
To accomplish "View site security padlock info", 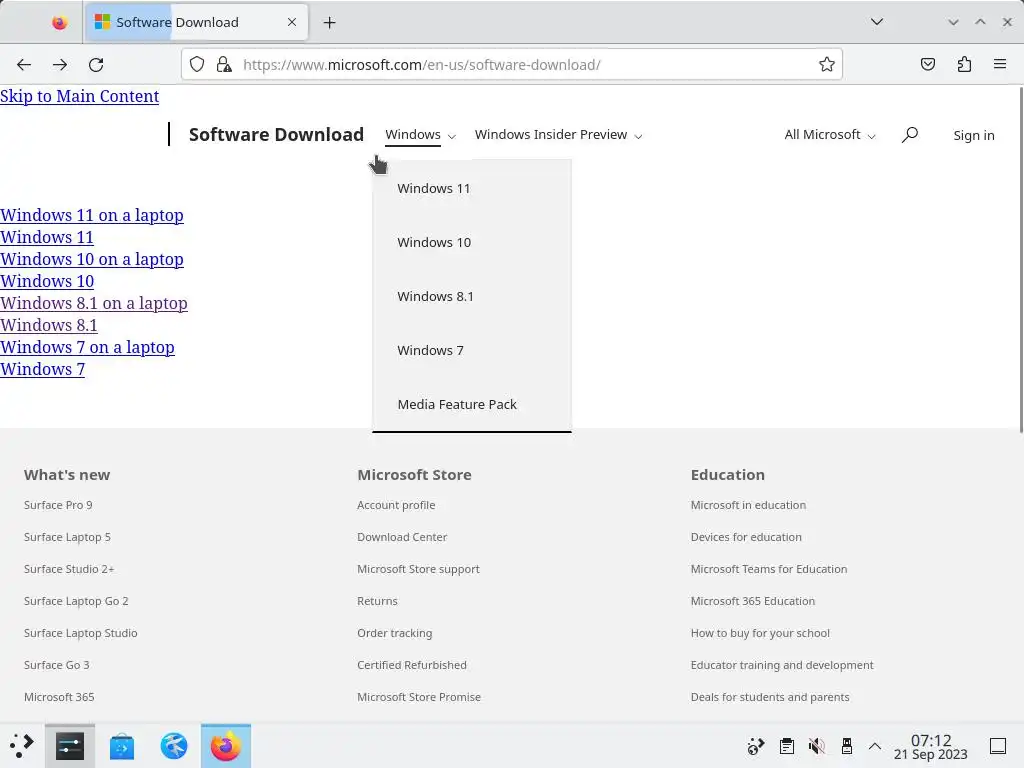I will [224, 64].
